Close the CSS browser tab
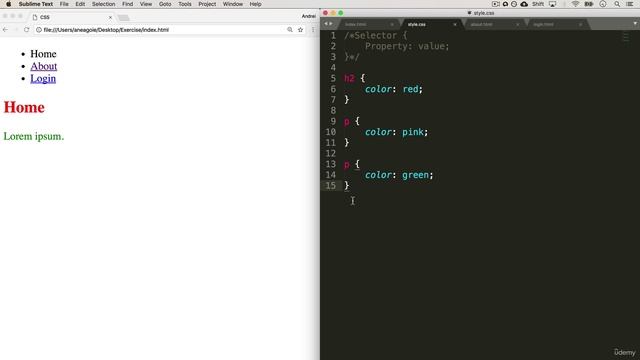The height and width of the screenshot is (360, 640). click(x=110, y=18)
